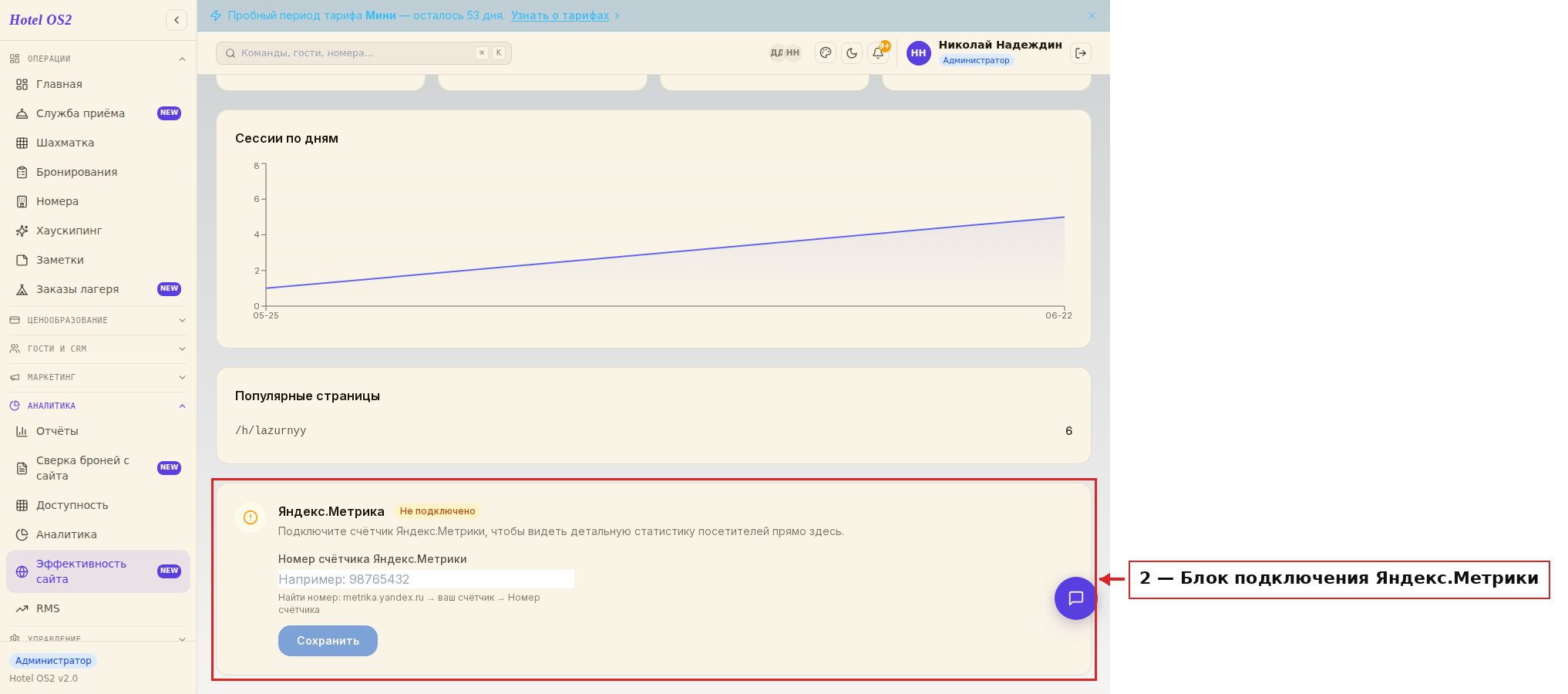Expand the Ценообразование section
This screenshot has width=1568, height=694.
click(98, 320)
